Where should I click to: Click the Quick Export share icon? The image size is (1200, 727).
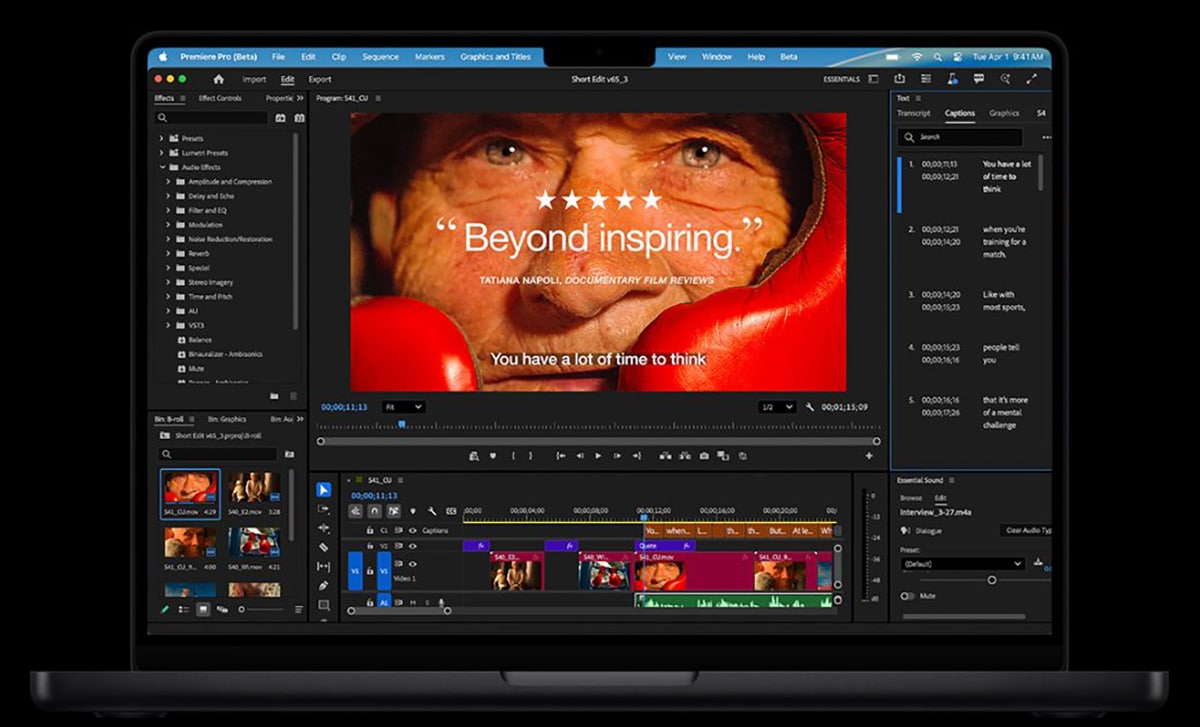900,79
